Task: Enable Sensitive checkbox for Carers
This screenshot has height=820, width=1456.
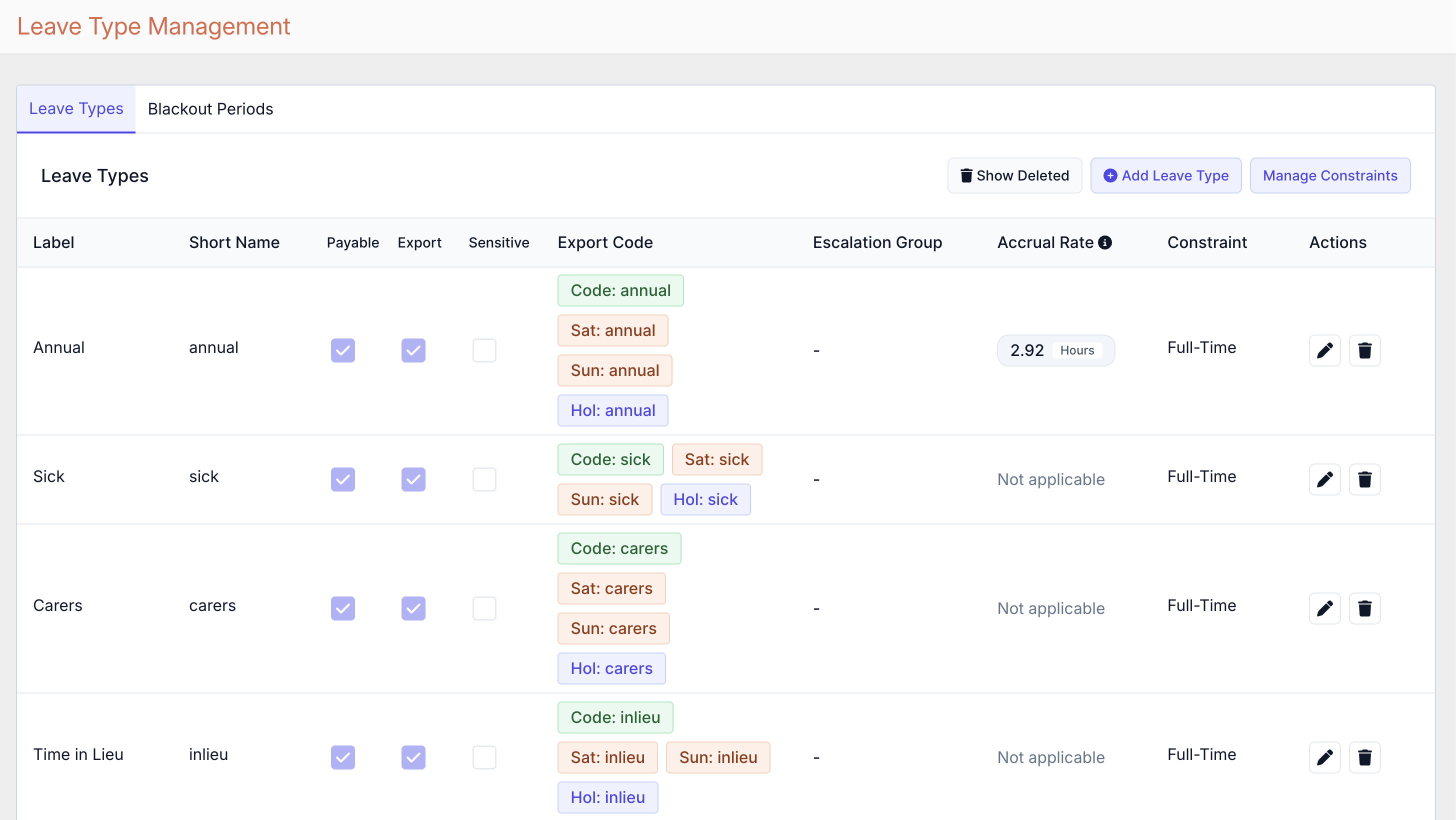Action: tap(484, 608)
